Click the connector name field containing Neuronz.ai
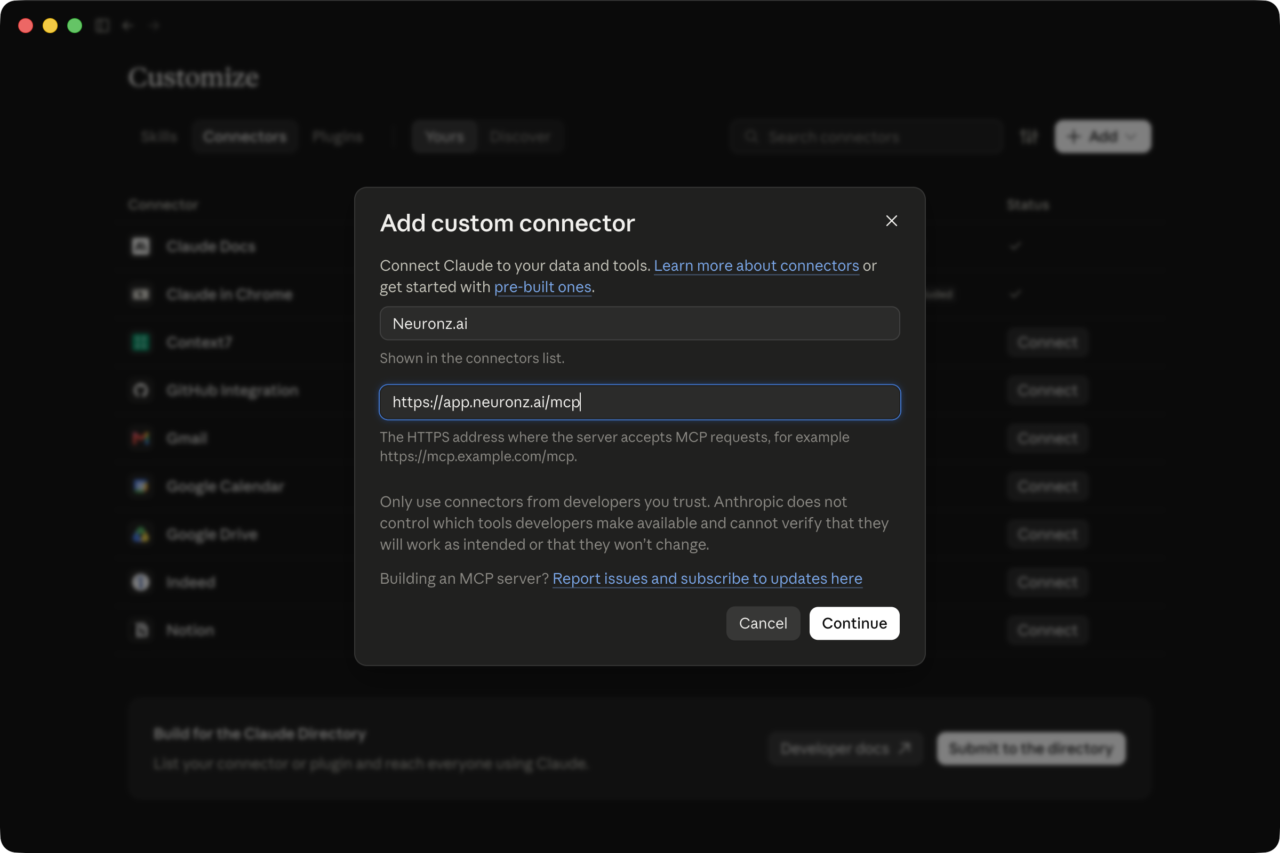Viewport: 1280px width, 853px height. [640, 323]
